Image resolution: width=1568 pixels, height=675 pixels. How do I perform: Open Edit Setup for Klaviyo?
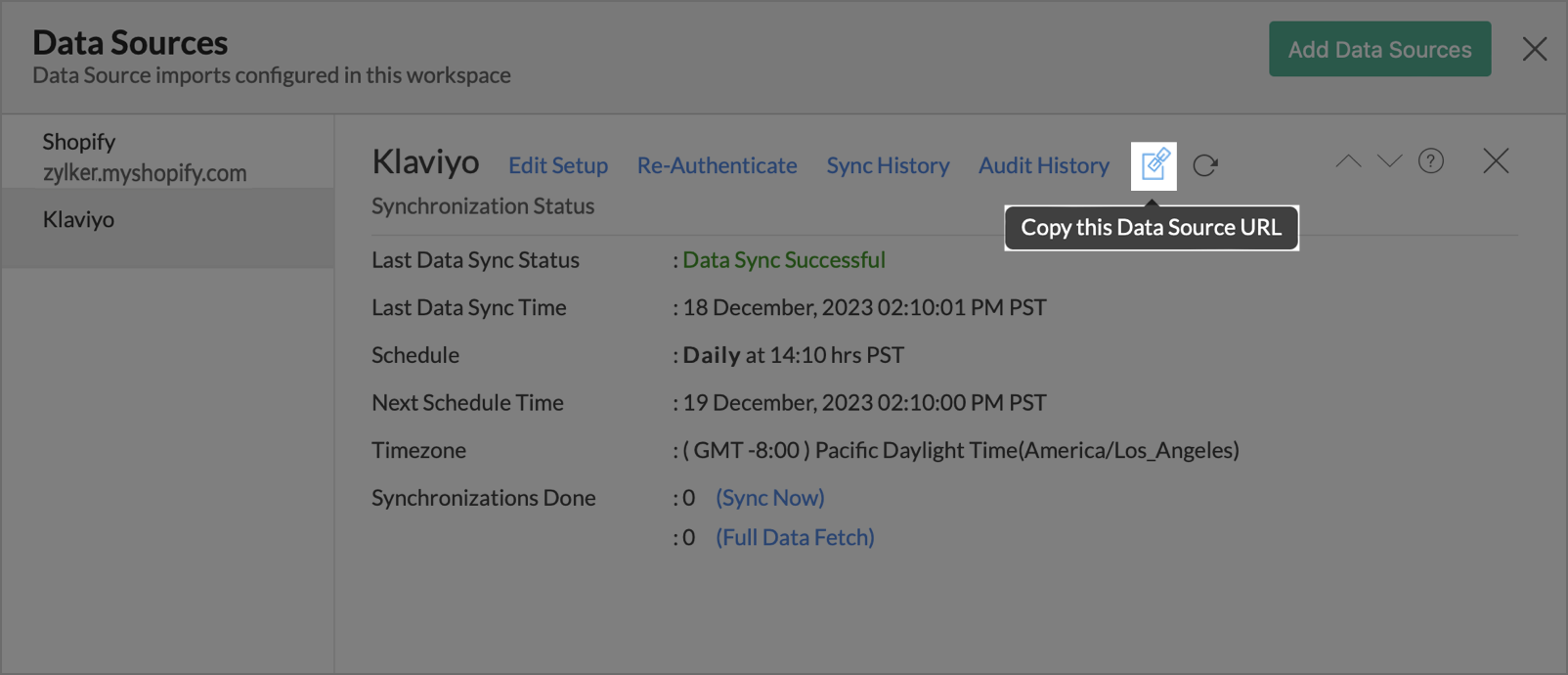pos(558,165)
